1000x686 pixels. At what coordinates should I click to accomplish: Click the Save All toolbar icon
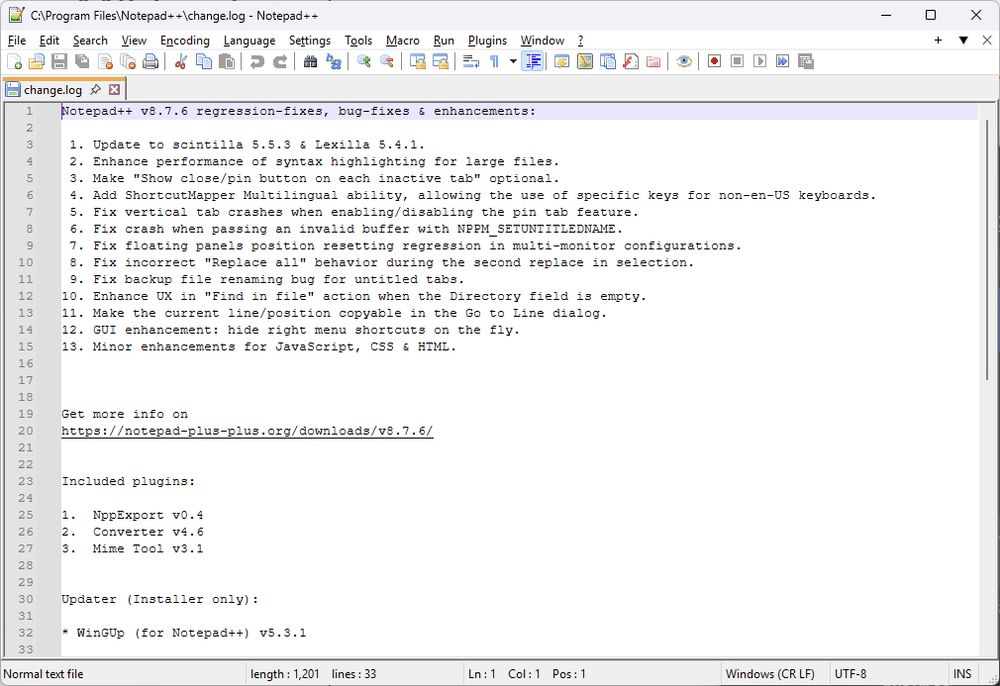tap(82, 61)
